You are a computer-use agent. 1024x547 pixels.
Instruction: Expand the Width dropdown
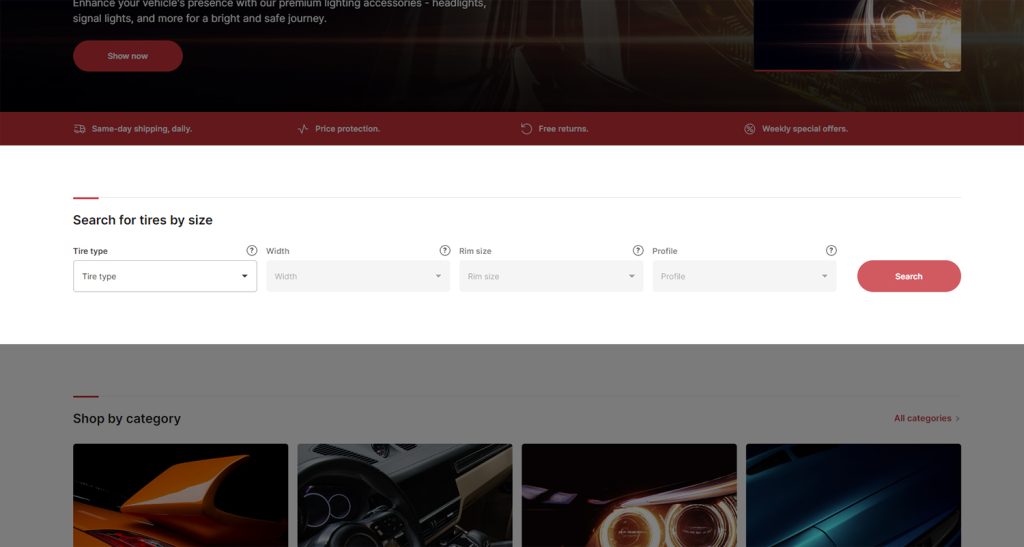358,276
